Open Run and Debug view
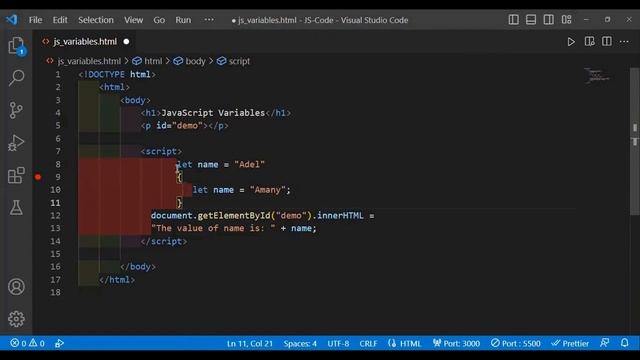This screenshot has width=640, height=360. click(16, 143)
